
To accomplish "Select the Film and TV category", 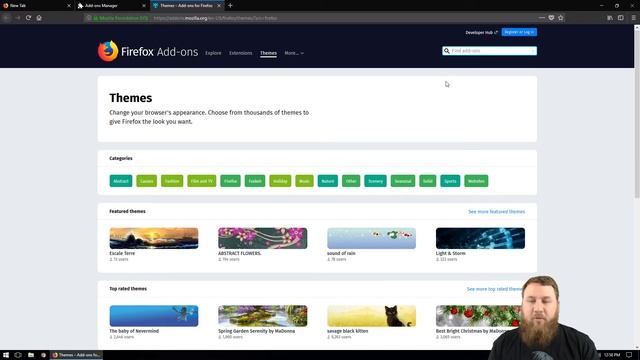I will 202,181.
